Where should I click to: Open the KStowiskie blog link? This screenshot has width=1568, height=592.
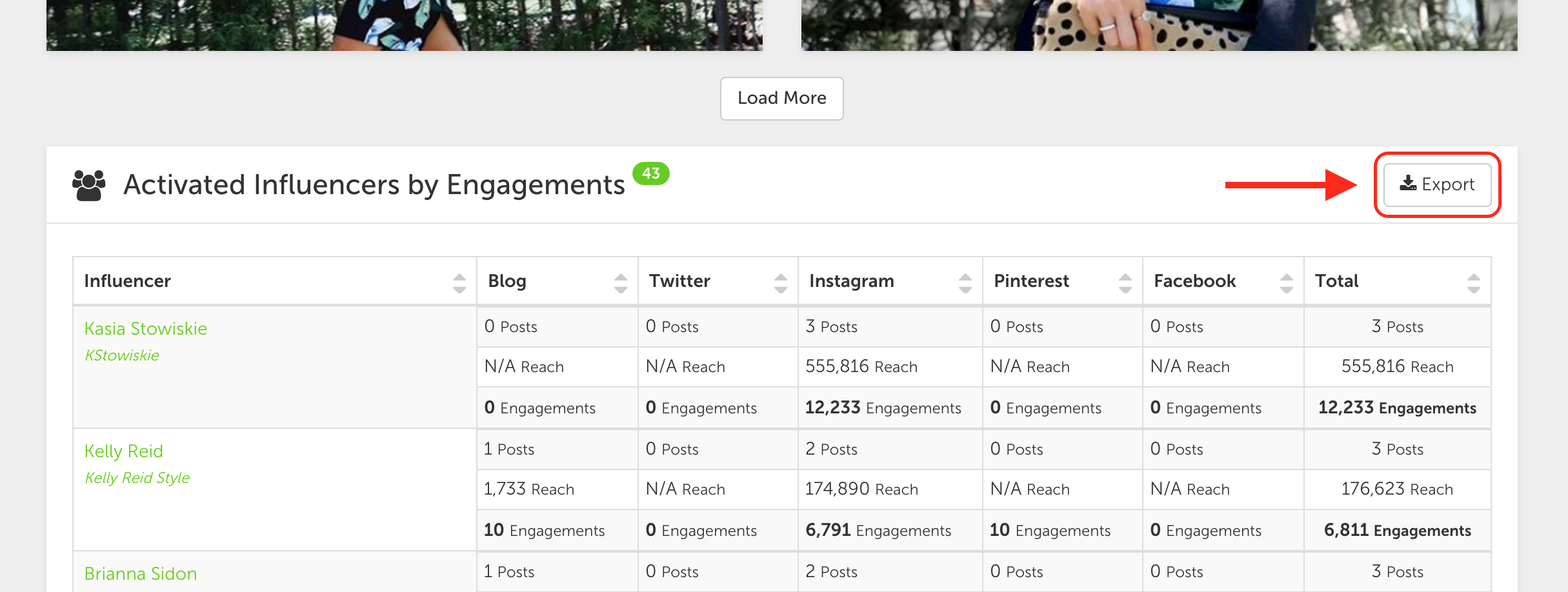[x=122, y=355]
